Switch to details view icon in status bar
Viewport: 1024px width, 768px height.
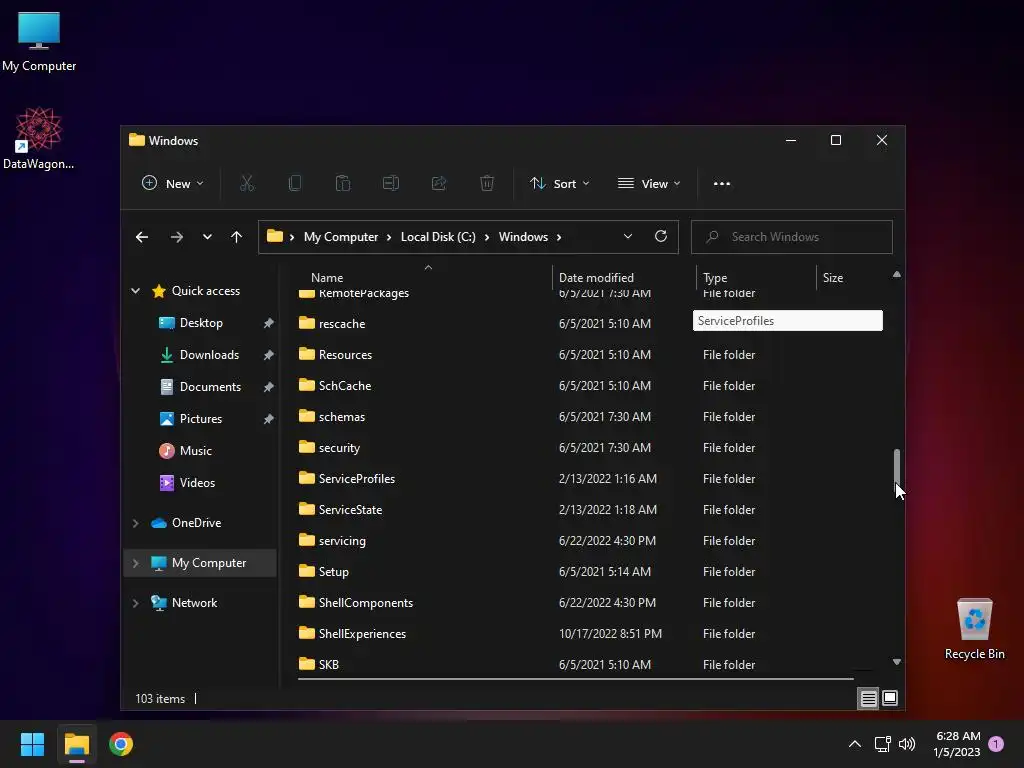tap(868, 698)
